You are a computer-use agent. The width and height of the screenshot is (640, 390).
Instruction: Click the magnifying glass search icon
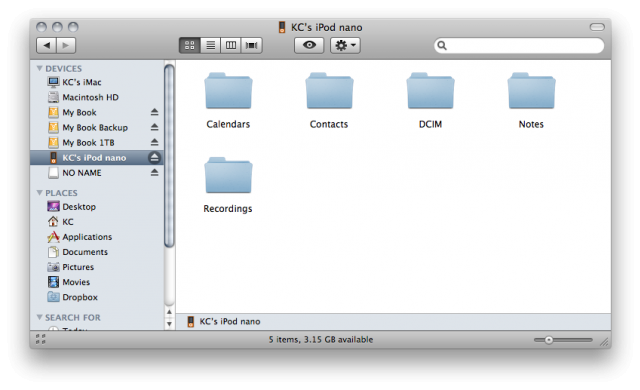click(x=442, y=45)
